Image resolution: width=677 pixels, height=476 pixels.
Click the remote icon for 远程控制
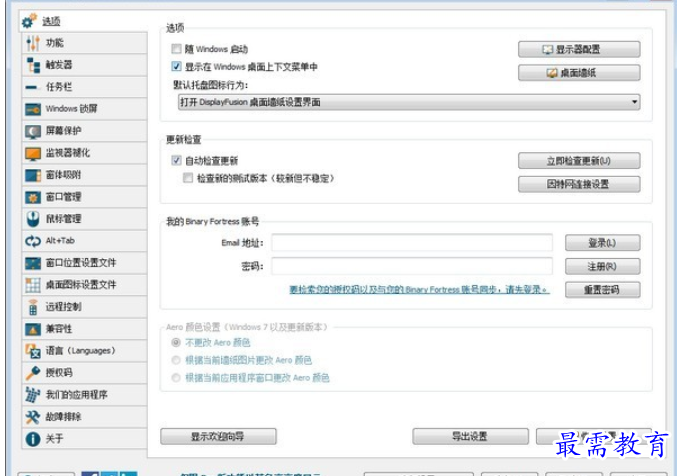point(33,307)
